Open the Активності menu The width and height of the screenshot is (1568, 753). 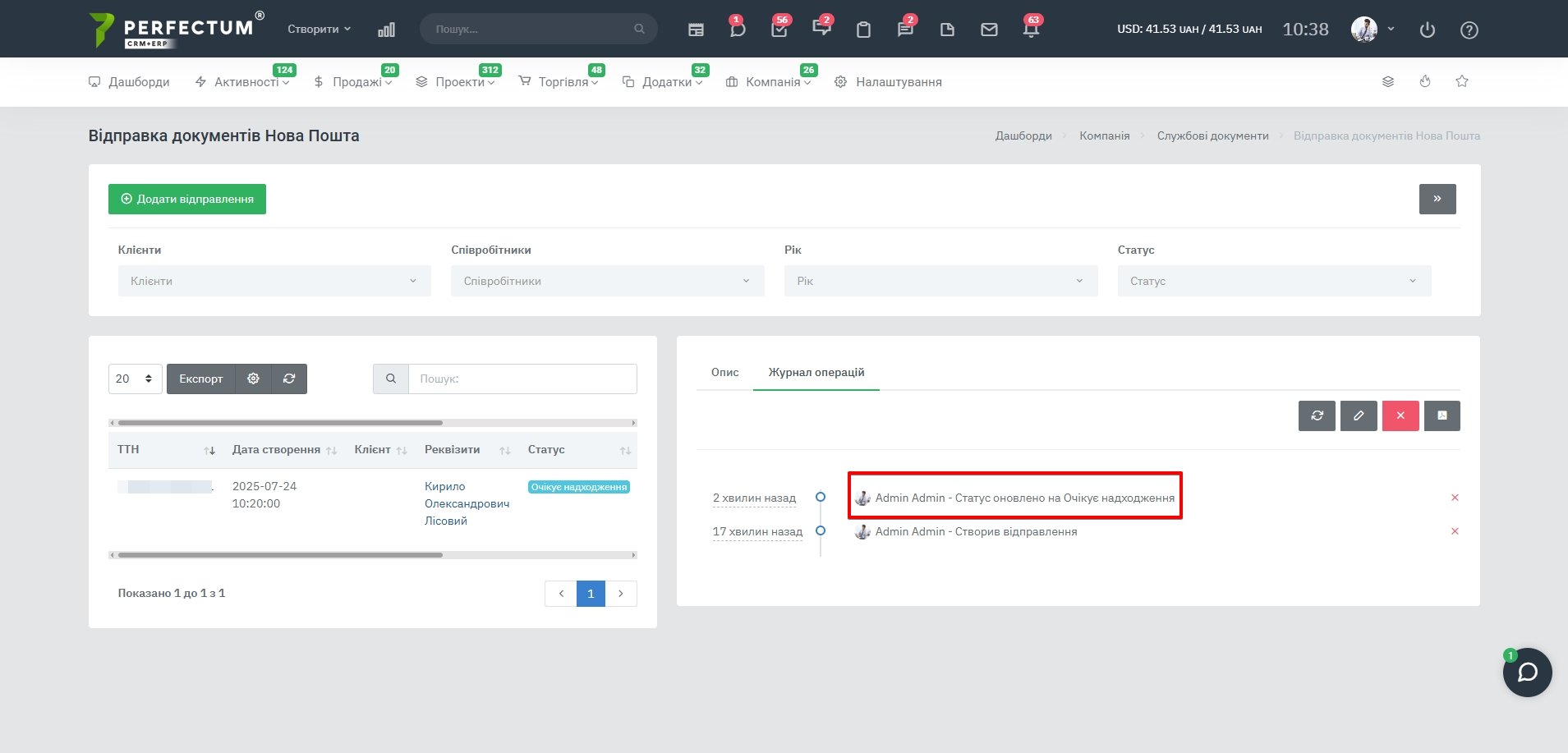(242, 82)
